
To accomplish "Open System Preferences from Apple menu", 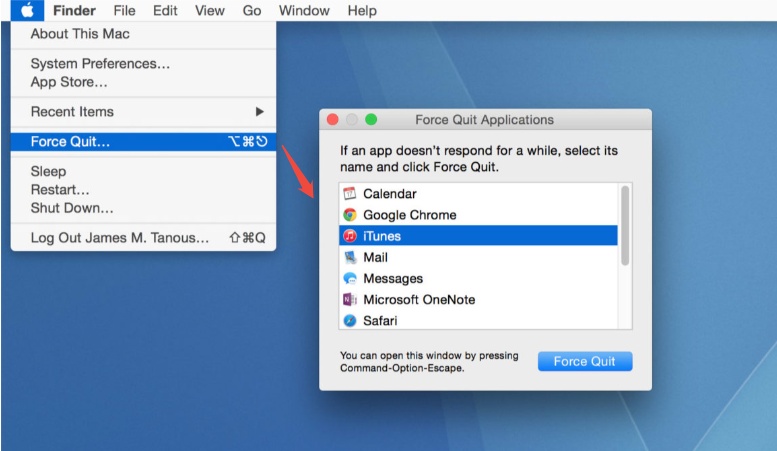I will [x=143, y=63].
